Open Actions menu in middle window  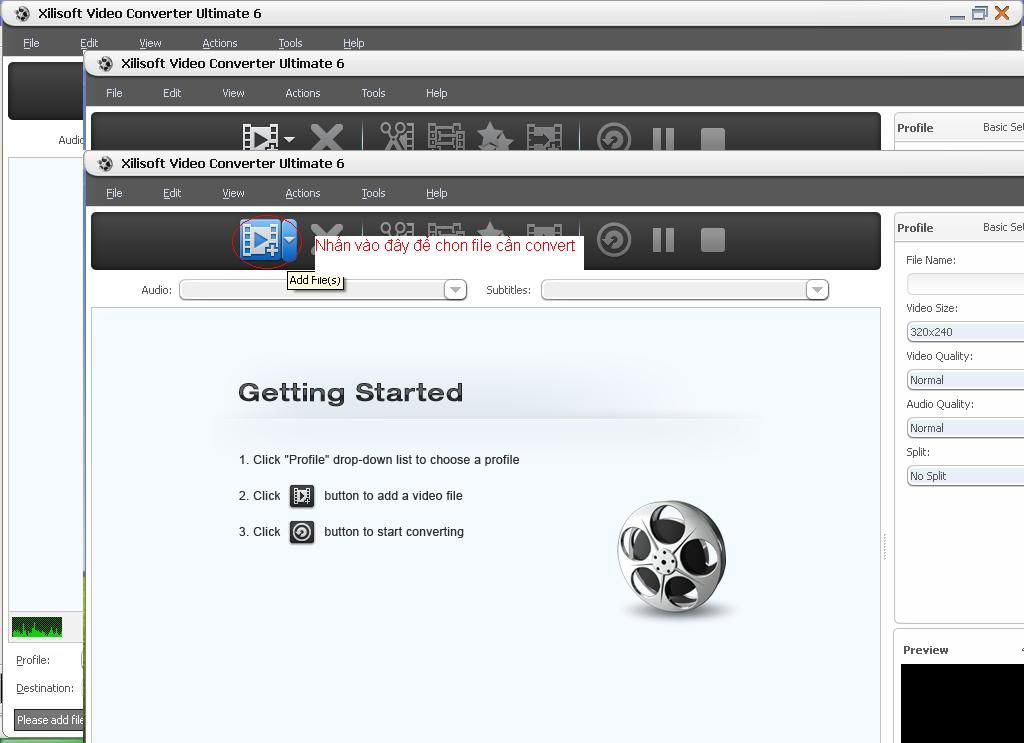(302, 93)
